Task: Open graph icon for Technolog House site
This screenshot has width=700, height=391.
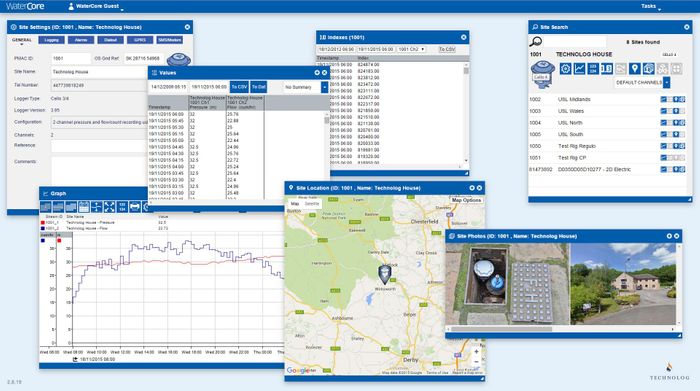Action: [x=579, y=69]
